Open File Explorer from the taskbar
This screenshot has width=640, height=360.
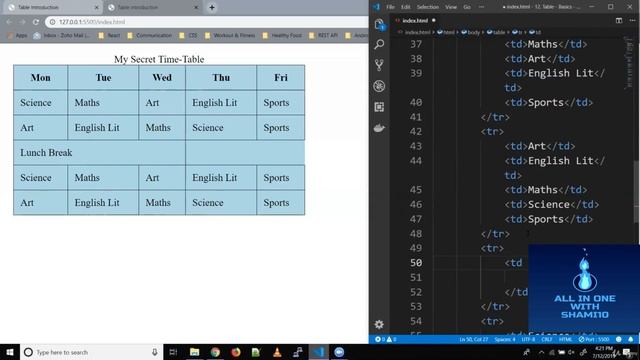(x=194, y=352)
